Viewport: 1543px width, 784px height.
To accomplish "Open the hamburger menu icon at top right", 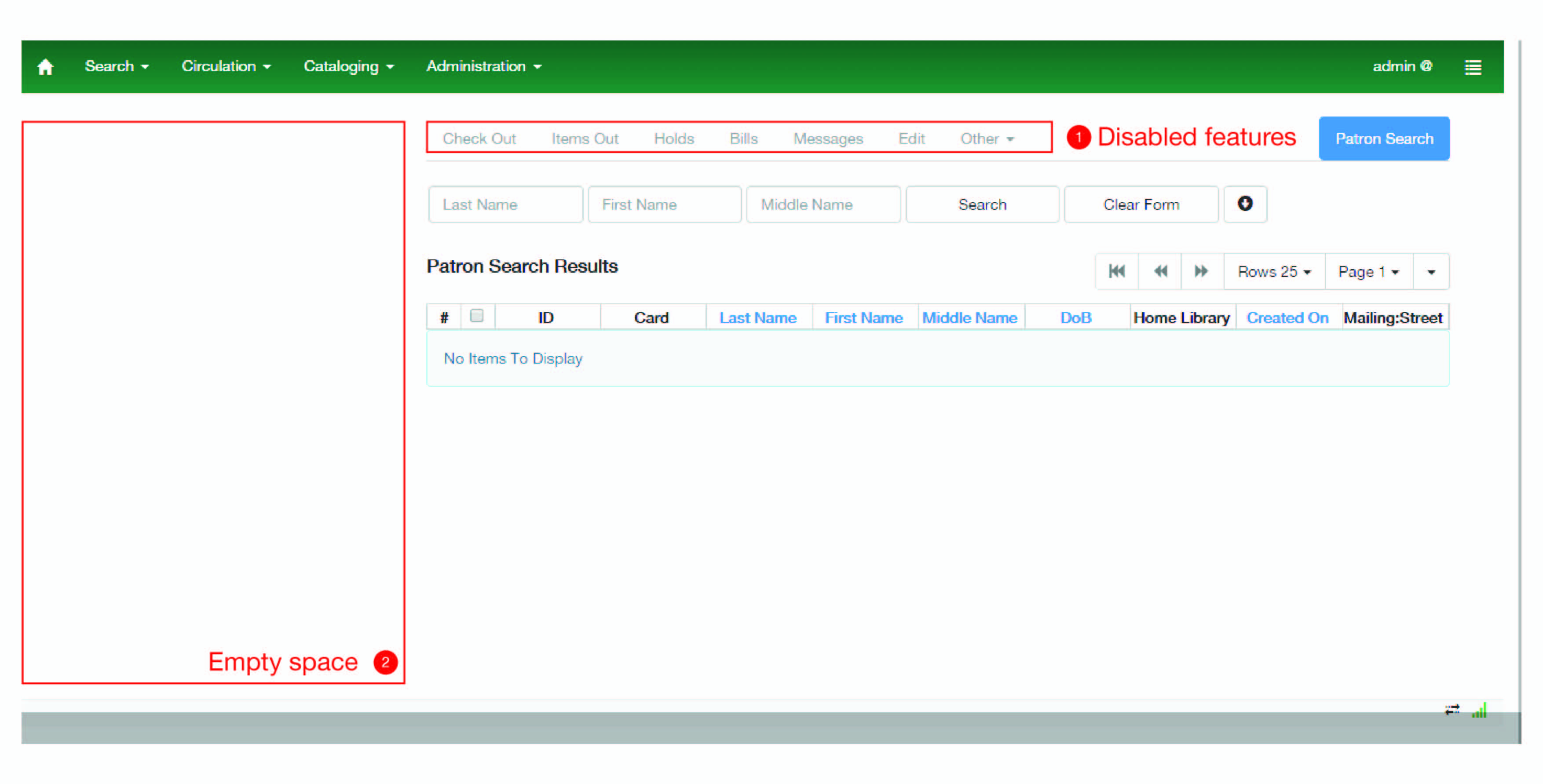I will click(1473, 67).
